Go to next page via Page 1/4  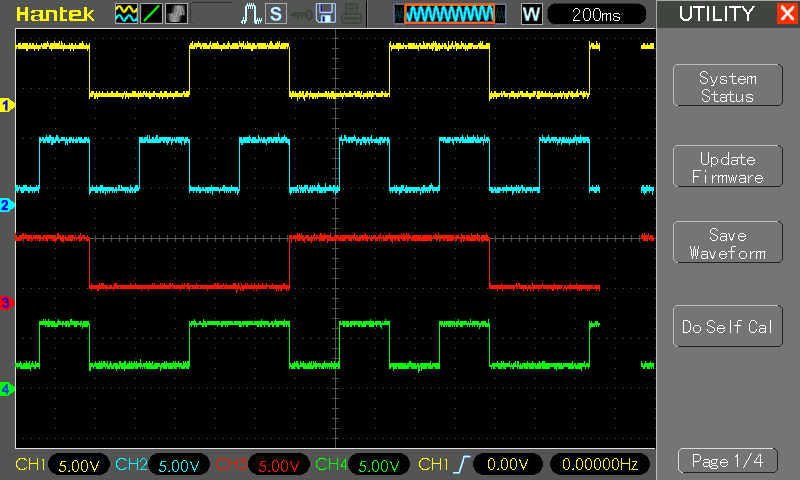727,461
